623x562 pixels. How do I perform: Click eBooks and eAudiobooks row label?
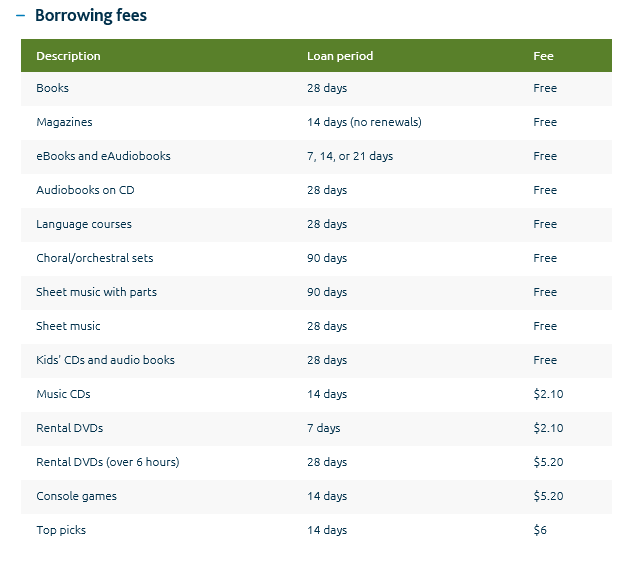tap(103, 156)
